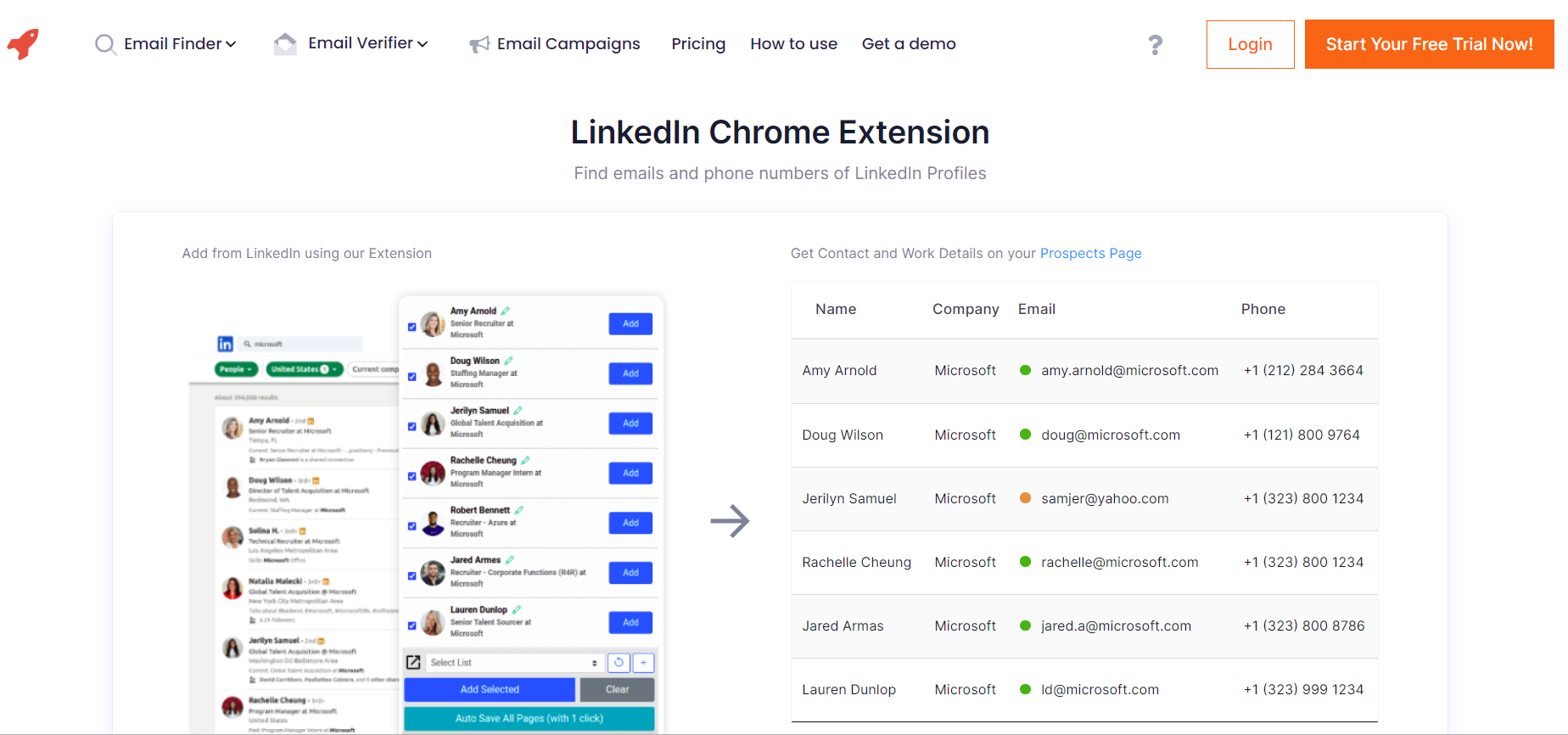The width and height of the screenshot is (1568, 735).
Task: Click the pencil edit icon next to Amy Arnold
Action: point(506,311)
